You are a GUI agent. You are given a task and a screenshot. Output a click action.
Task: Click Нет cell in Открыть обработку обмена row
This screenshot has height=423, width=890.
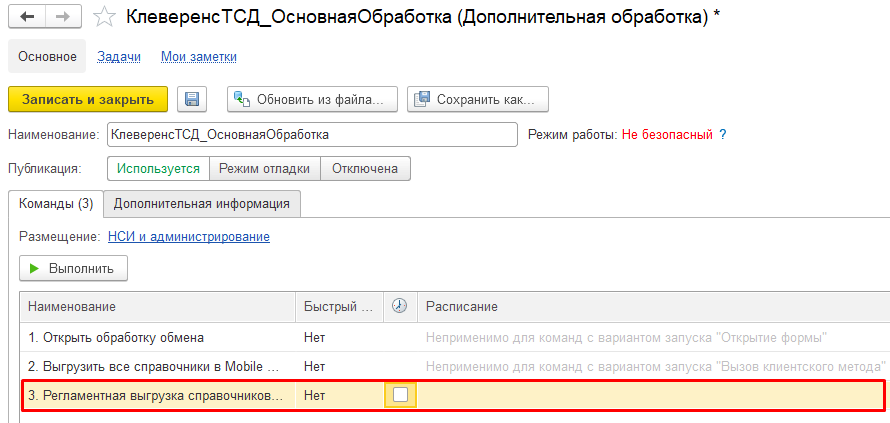pos(339,338)
